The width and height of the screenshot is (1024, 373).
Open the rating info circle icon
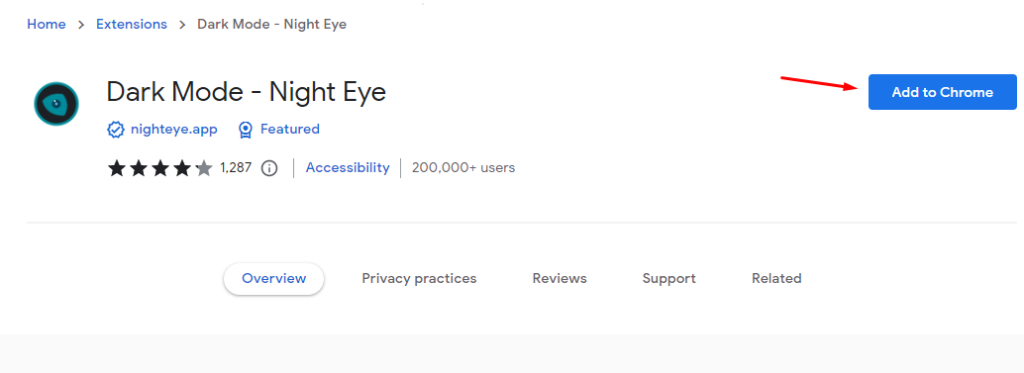coord(269,168)
